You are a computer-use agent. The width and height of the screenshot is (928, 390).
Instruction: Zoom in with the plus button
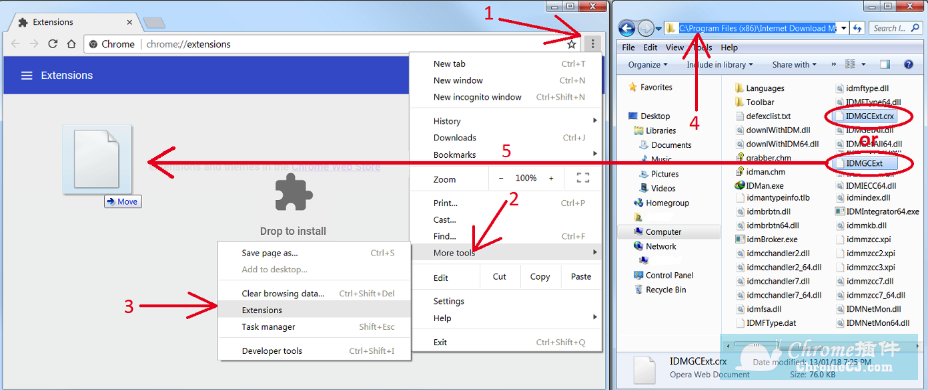tap(551, 178)
